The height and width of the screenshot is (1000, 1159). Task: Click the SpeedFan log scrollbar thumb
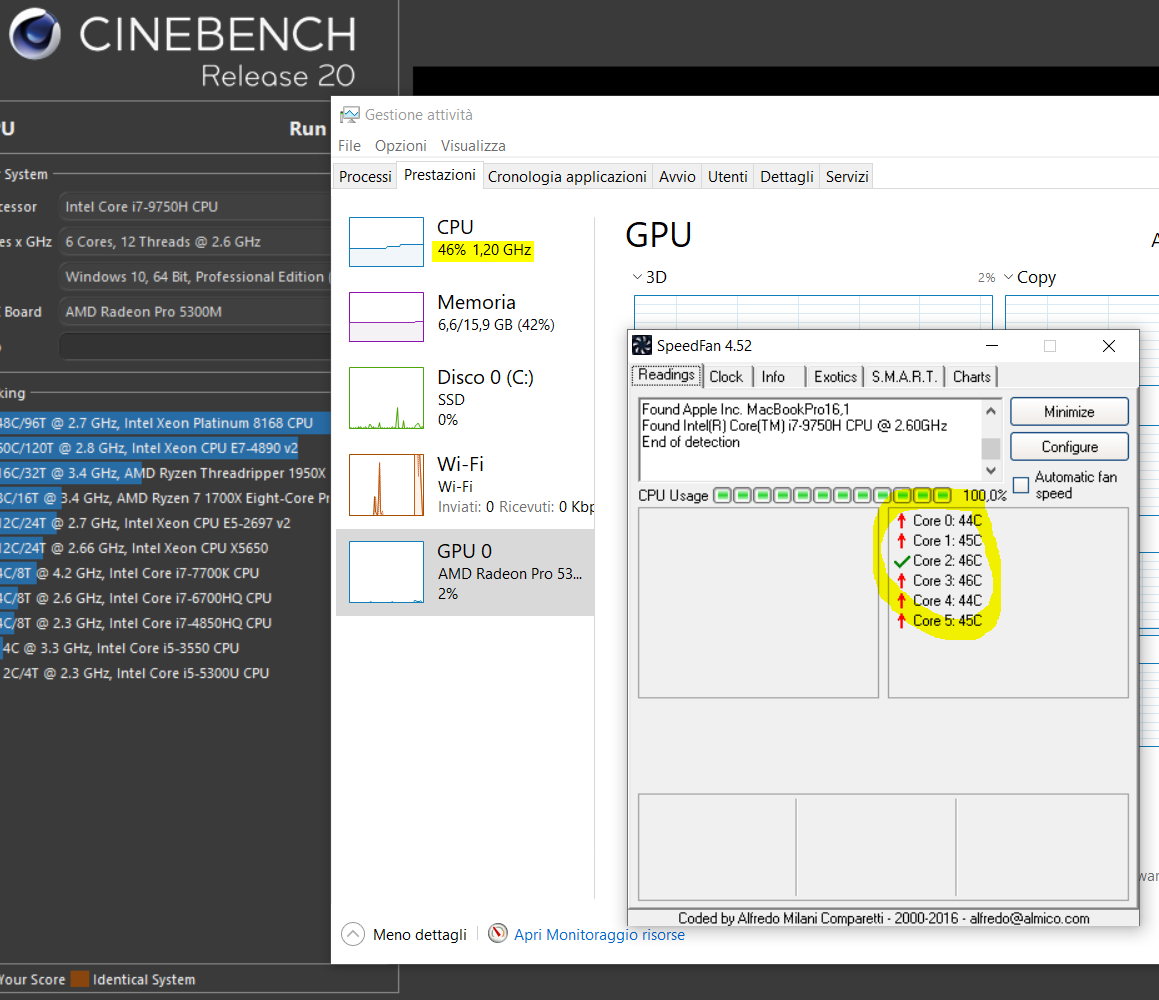point(990,448)
